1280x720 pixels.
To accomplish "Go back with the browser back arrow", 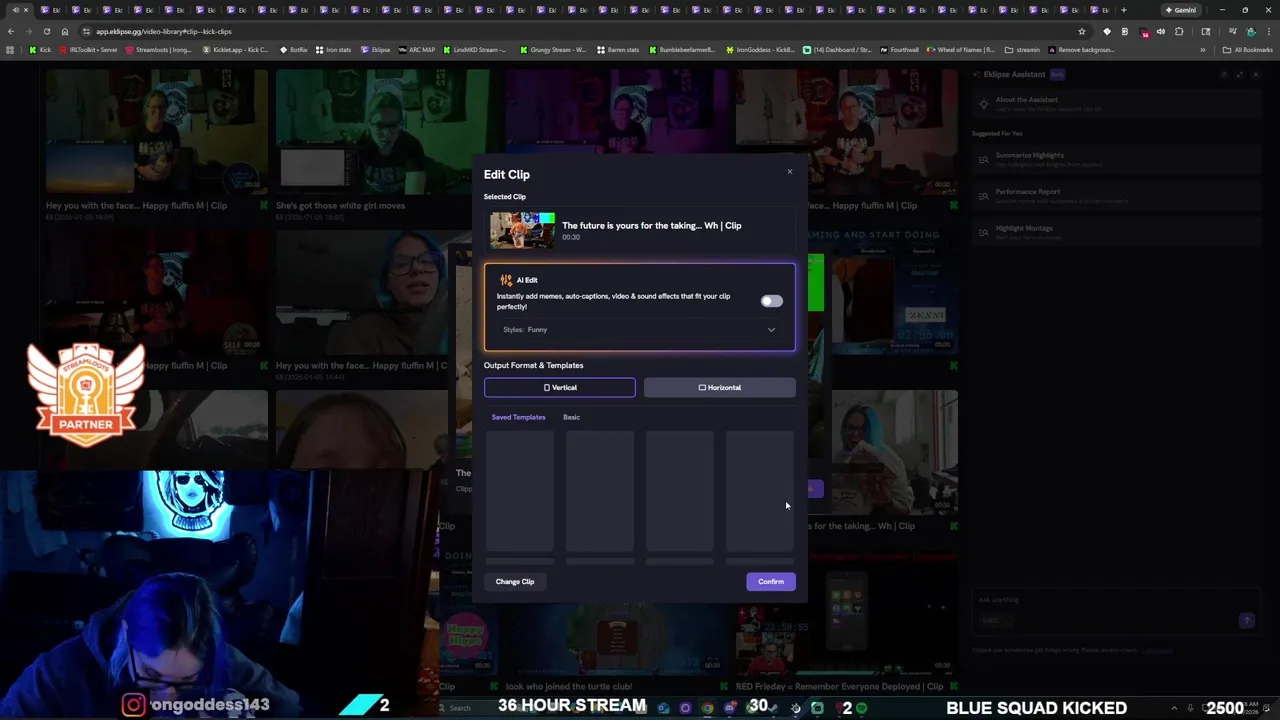I will click(10, 31).
